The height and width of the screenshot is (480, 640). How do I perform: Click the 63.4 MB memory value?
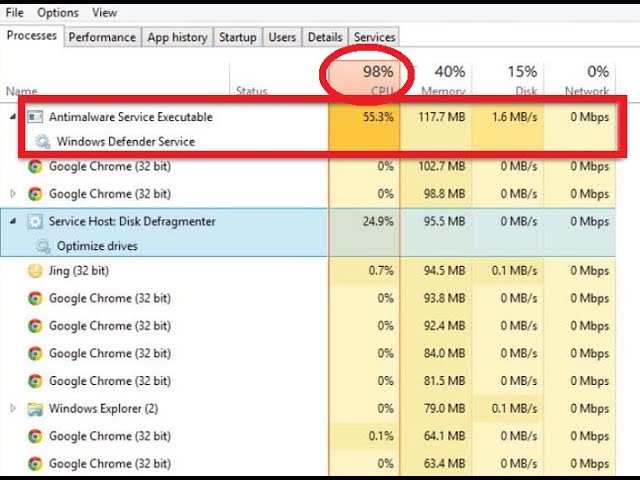pos(444,464)
